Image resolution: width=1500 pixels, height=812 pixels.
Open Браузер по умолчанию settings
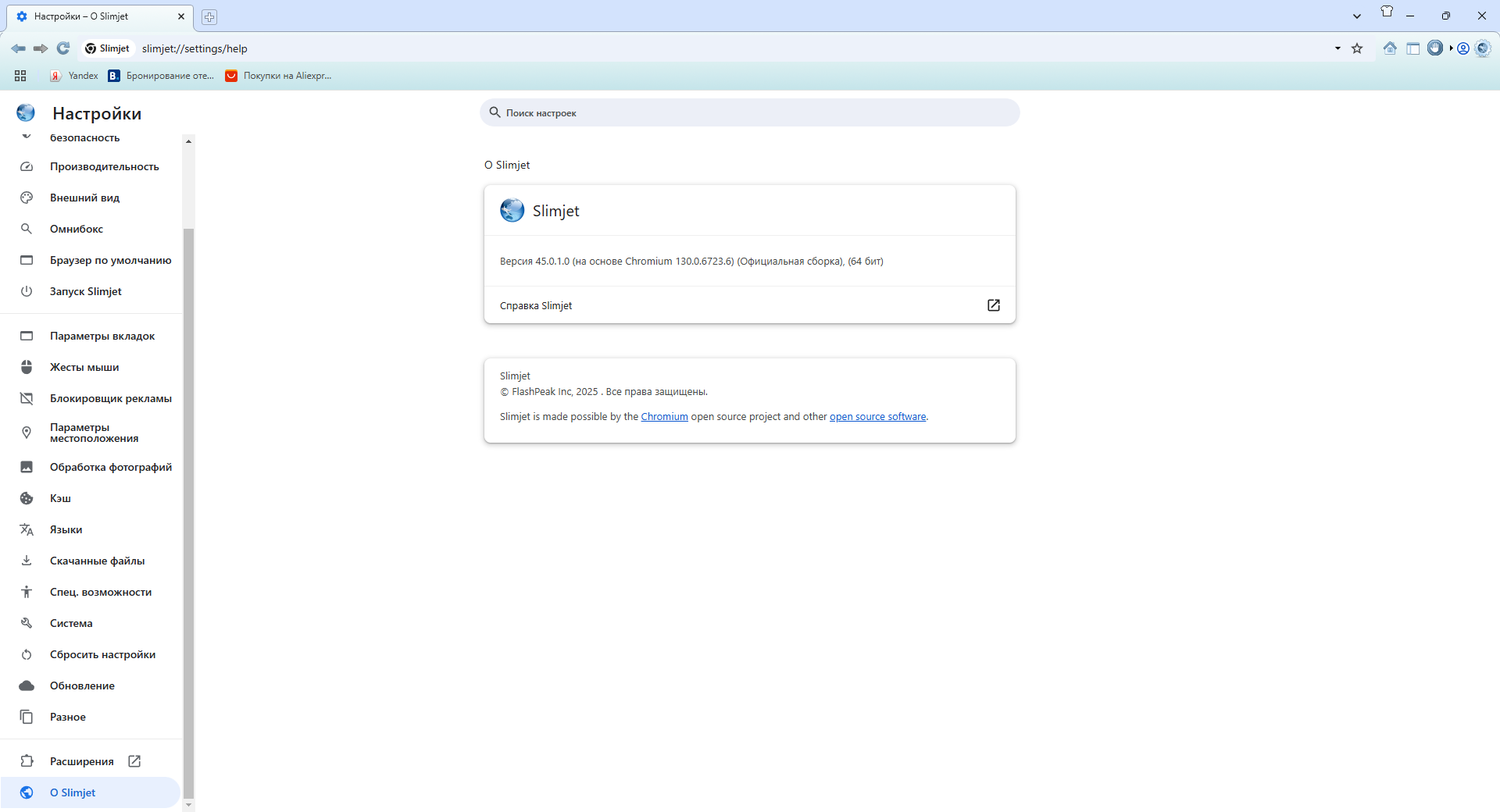pos(91,260)
